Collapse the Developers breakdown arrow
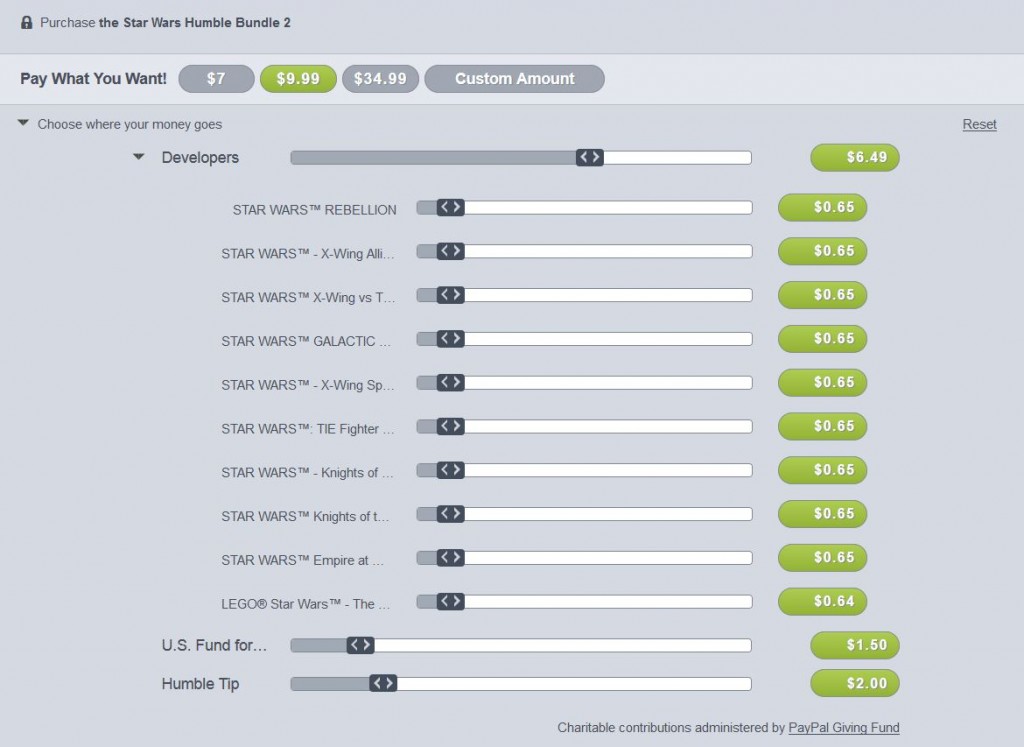This screenshot has height=747, width=1024. click(138, 157)
